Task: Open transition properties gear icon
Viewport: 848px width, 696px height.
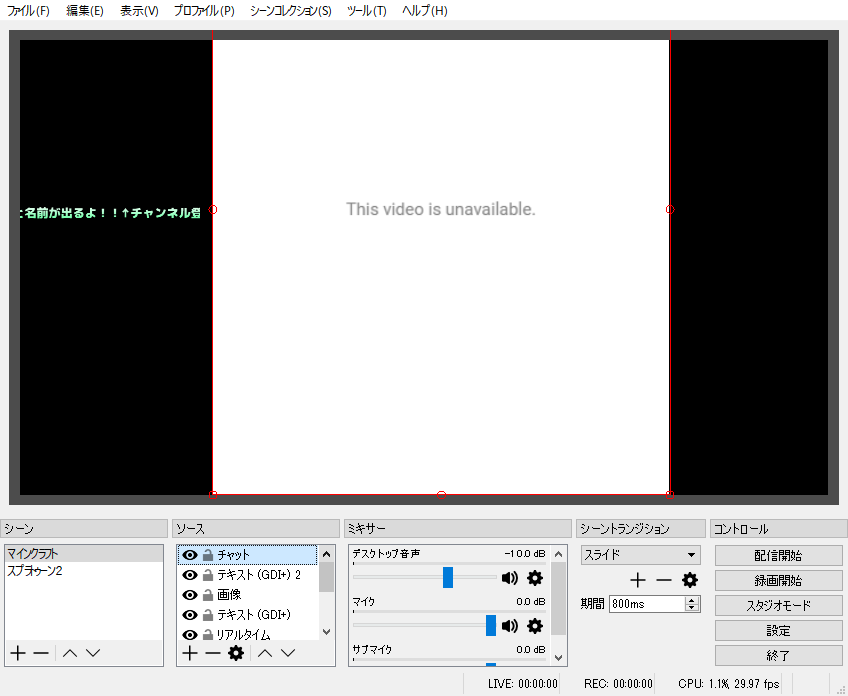Action: click(689, 580)
